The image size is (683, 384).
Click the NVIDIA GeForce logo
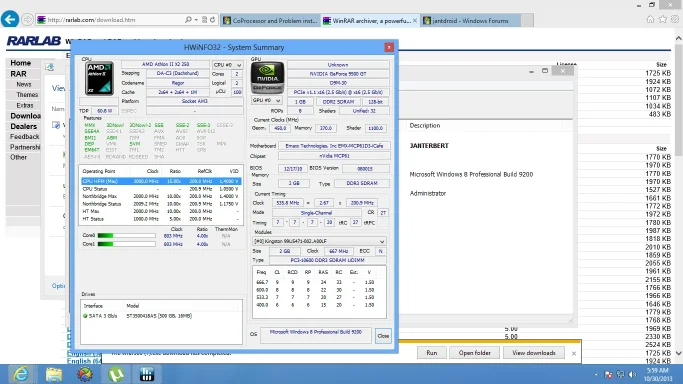[267, 77]
